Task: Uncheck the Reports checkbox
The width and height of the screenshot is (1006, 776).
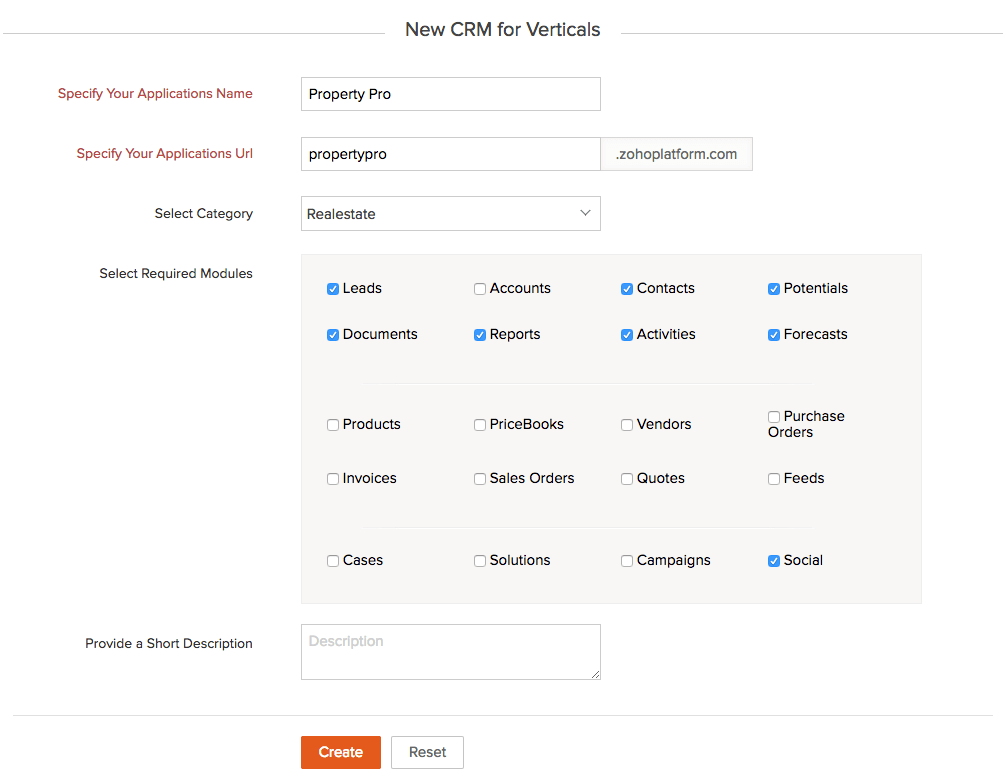Action: 479,335
